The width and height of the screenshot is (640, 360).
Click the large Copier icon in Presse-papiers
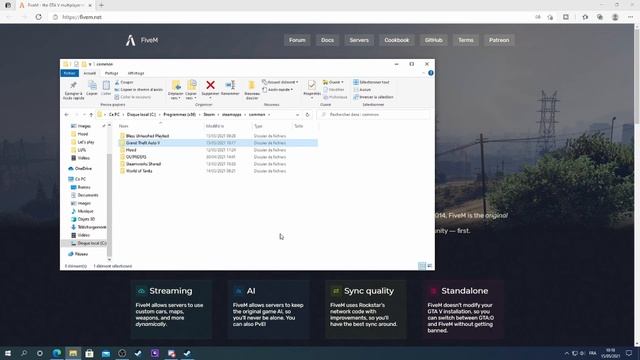(92, 86)
